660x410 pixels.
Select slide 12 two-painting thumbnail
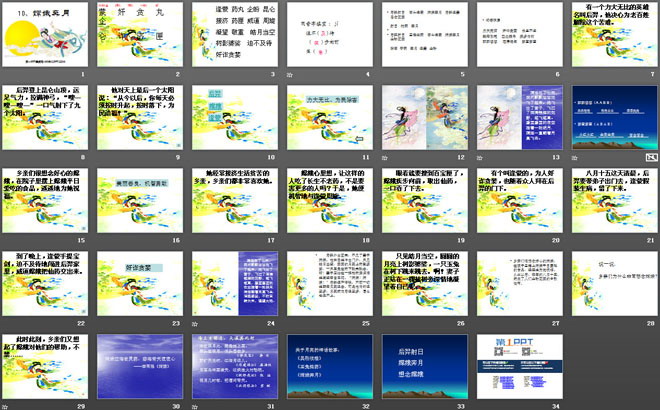click(425, 117)
